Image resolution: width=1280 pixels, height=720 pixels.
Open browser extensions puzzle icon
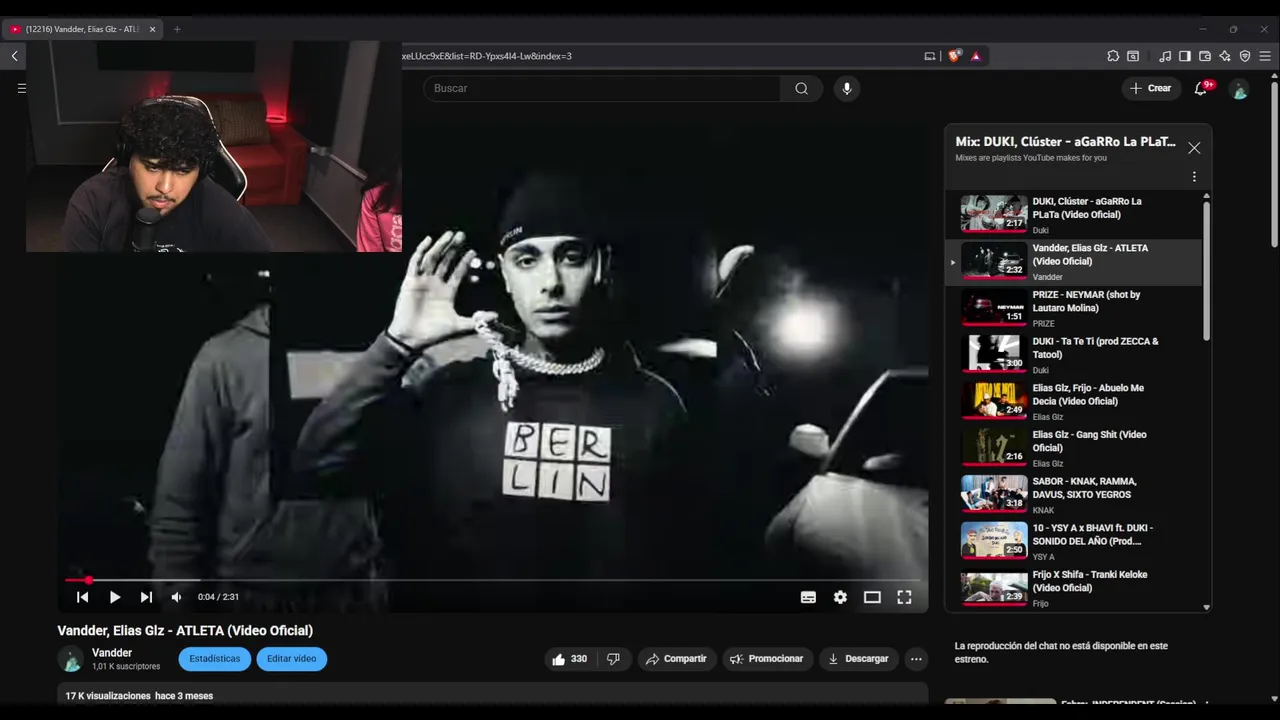pos(1113,56)
